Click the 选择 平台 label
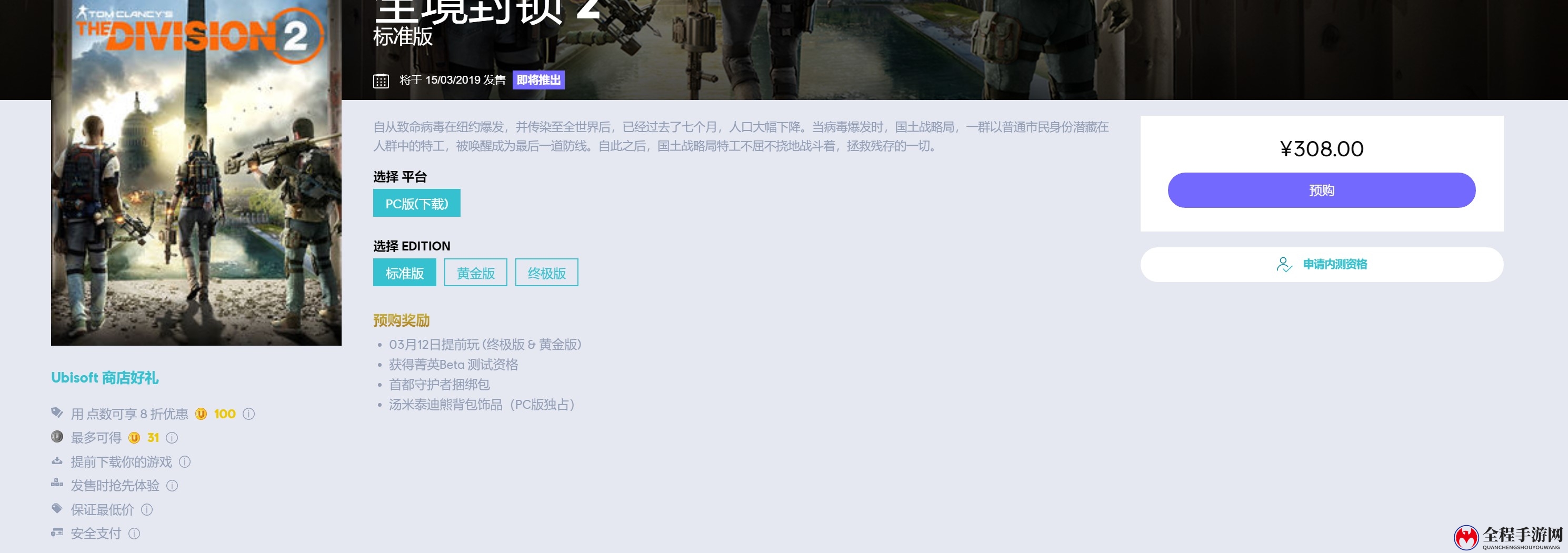This screenshot has height=553, width=1568. coord(400,177)
